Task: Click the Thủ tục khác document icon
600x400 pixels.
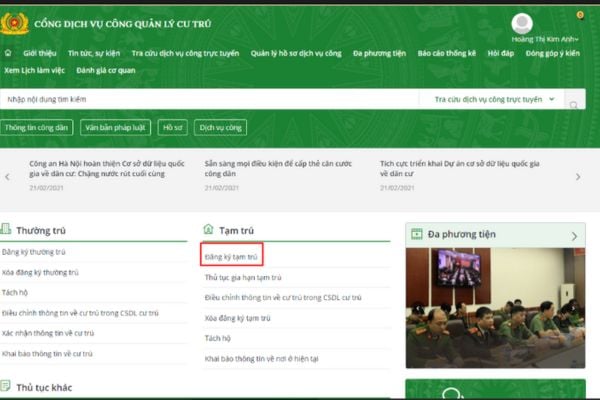Action: click(6, 386)
